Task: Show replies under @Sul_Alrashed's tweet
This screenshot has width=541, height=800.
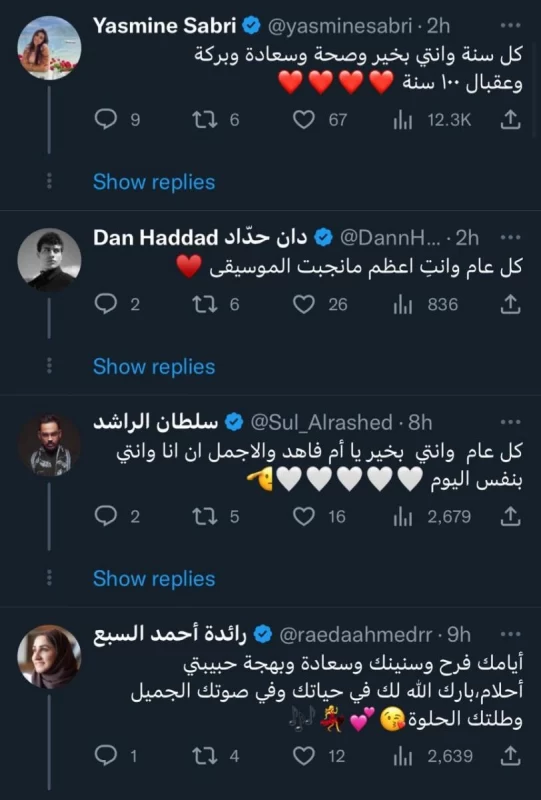Action: pyautogui.click(x=154, y=579)
